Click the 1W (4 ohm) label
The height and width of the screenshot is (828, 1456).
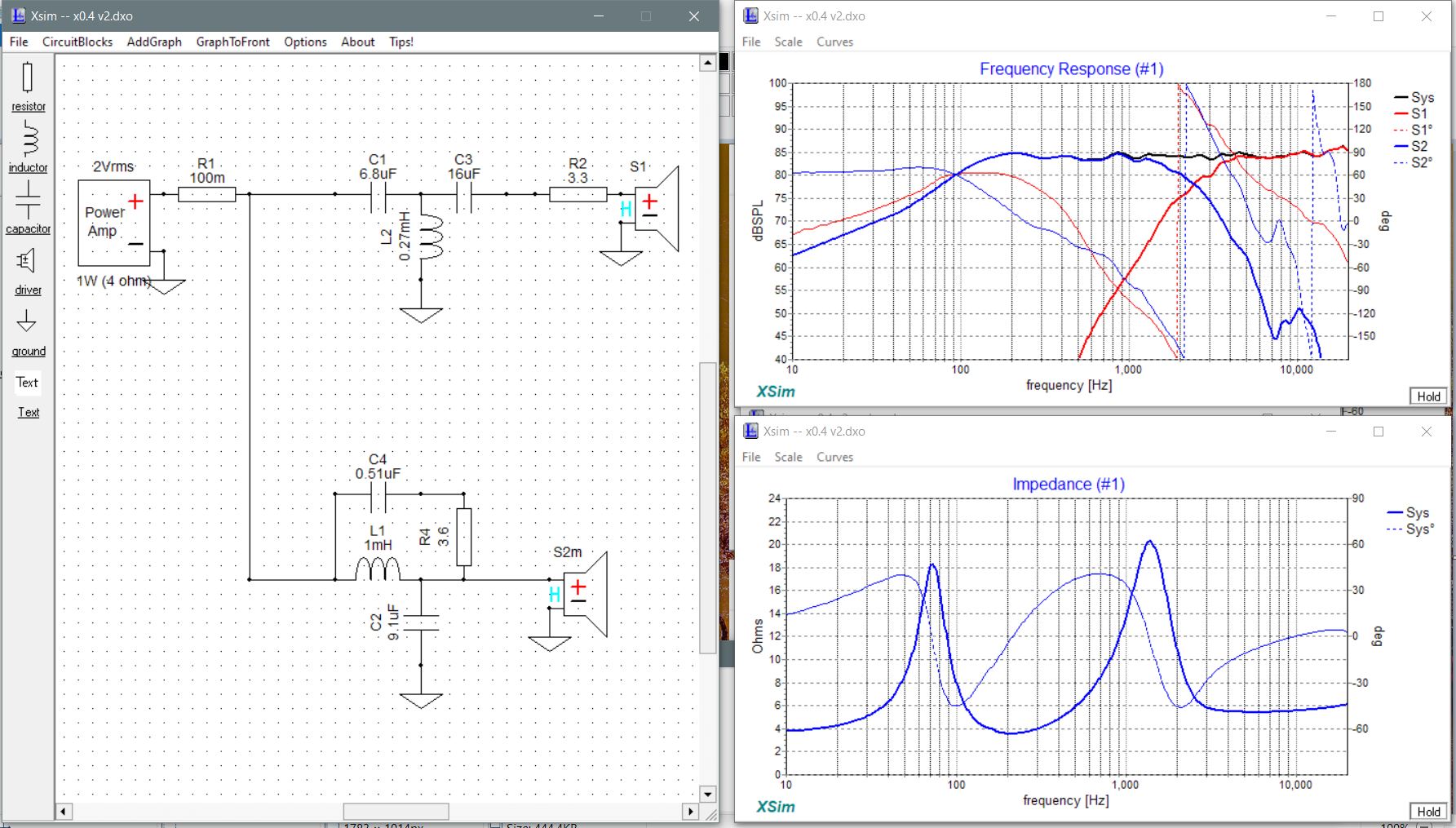point(114,281)
